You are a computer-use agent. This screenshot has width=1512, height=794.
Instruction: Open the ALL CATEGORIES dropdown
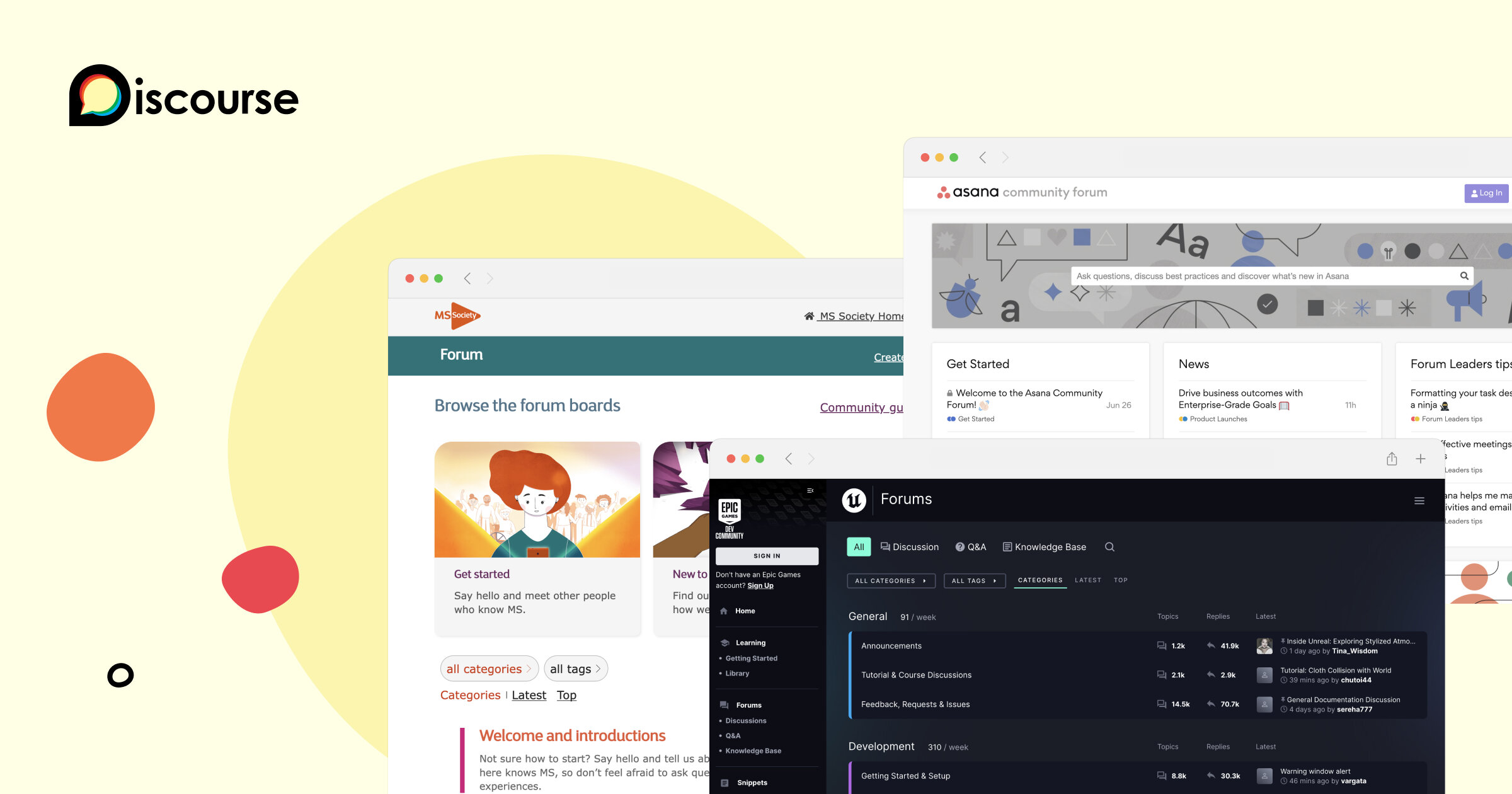point(890,580)
